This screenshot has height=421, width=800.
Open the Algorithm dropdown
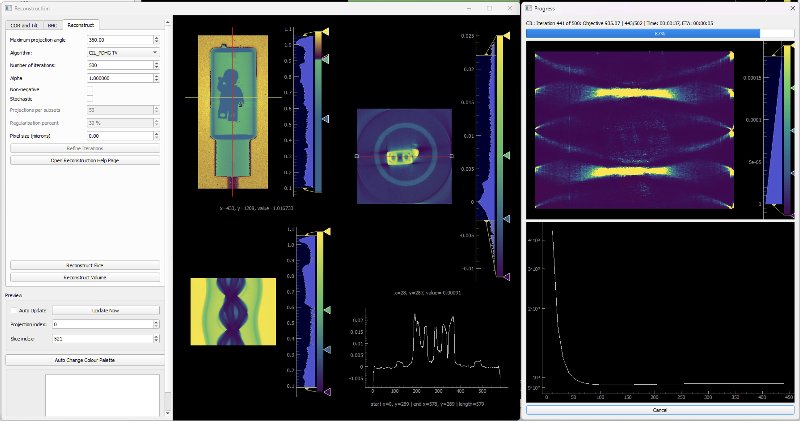[x=123, y=53]
